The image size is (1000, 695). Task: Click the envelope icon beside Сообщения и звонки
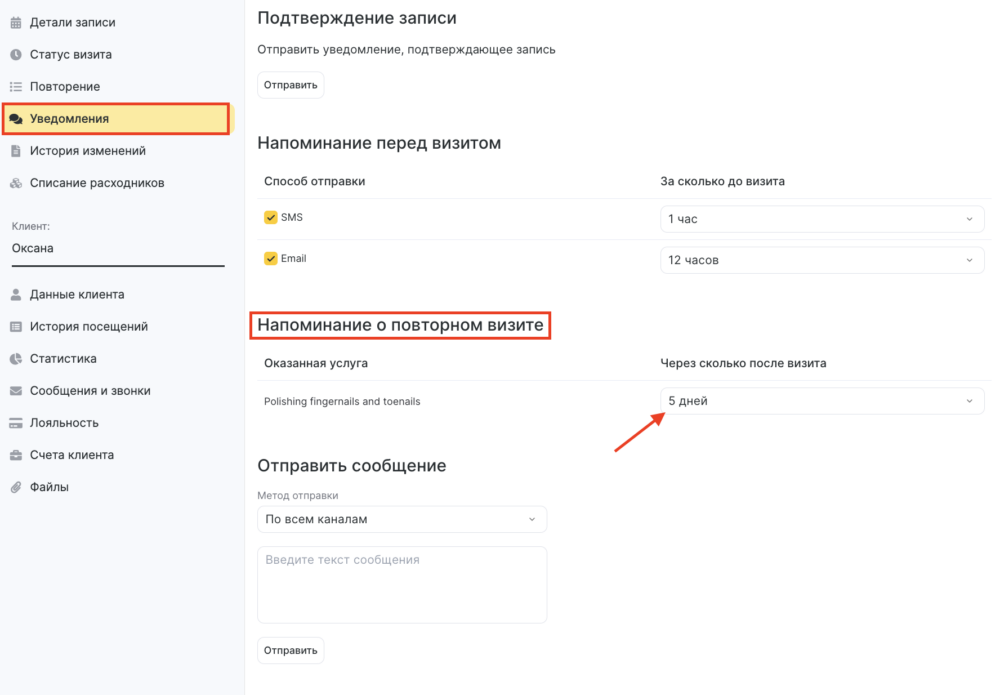click(16, 391)
